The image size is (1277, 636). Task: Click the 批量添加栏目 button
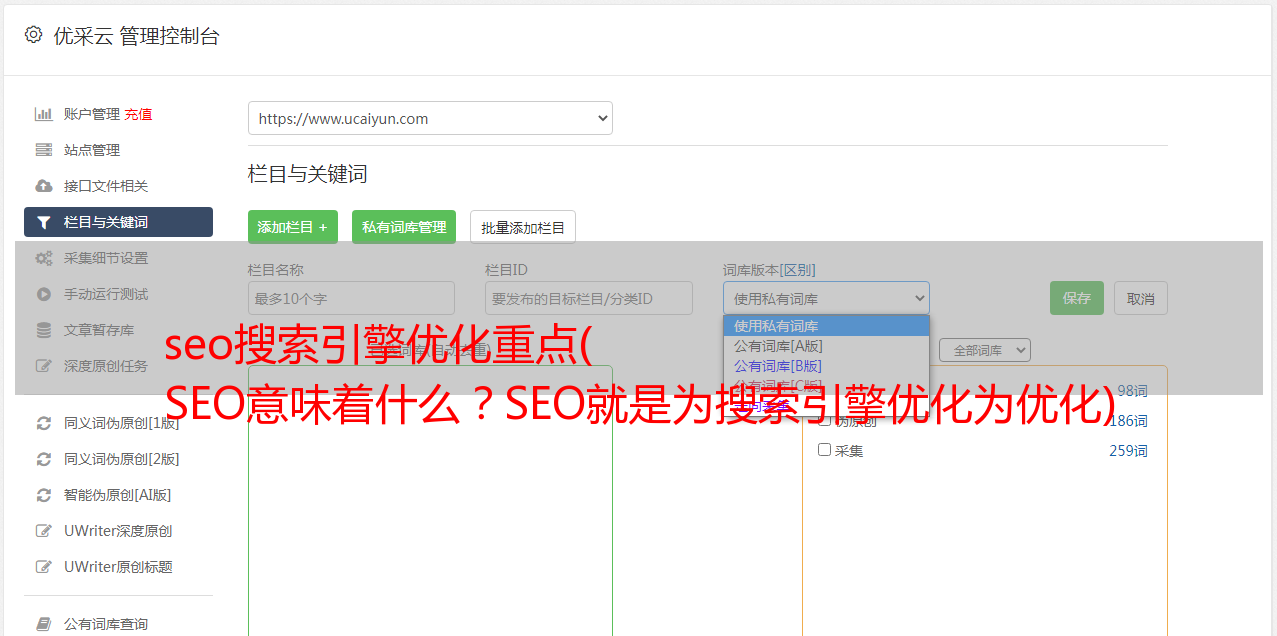523,227
